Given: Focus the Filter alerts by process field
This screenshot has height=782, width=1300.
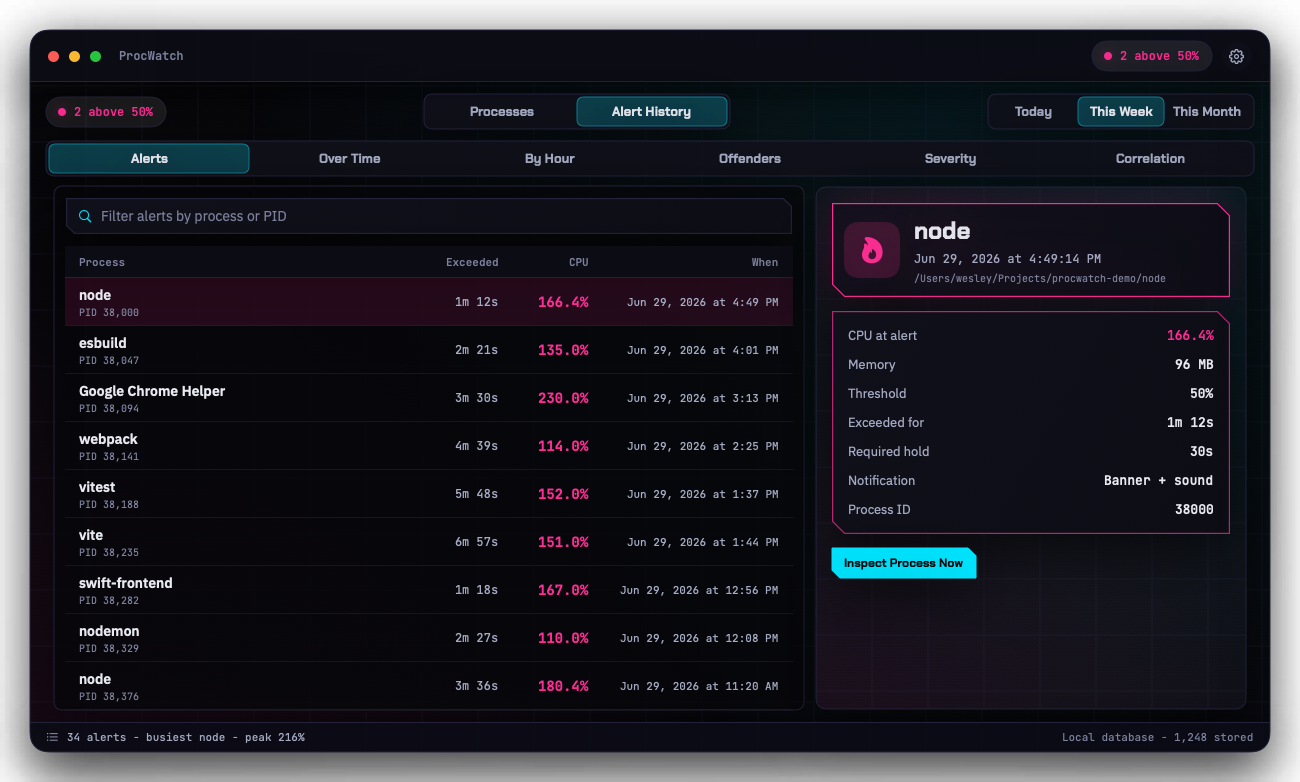Looking at the screenshot, I should coord(429,216).
